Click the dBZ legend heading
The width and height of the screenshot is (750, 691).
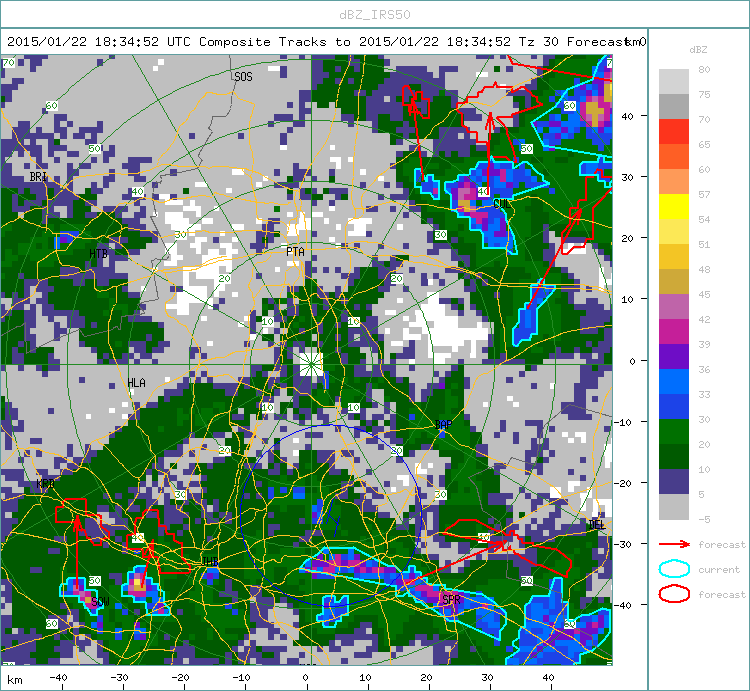698,50
